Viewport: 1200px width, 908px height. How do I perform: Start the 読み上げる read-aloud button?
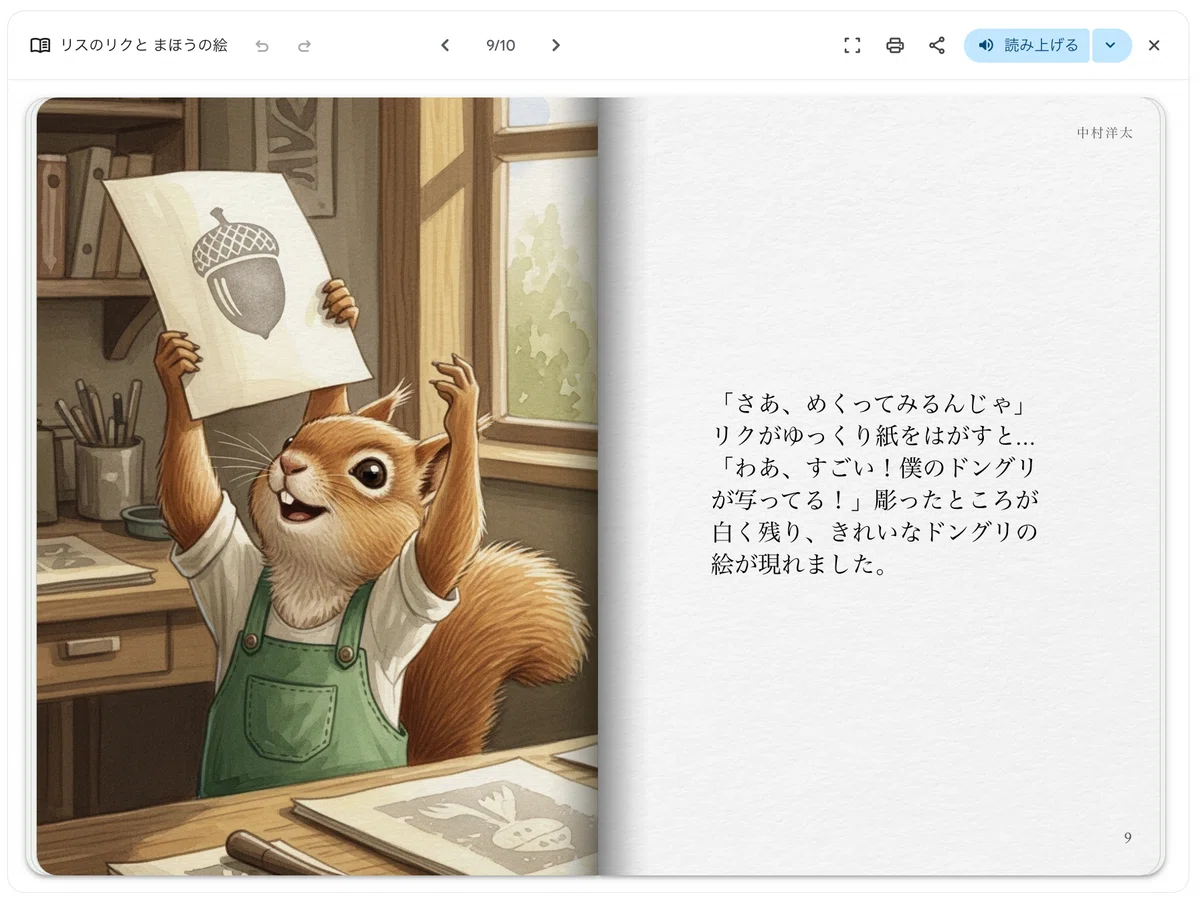(1027, 45)
